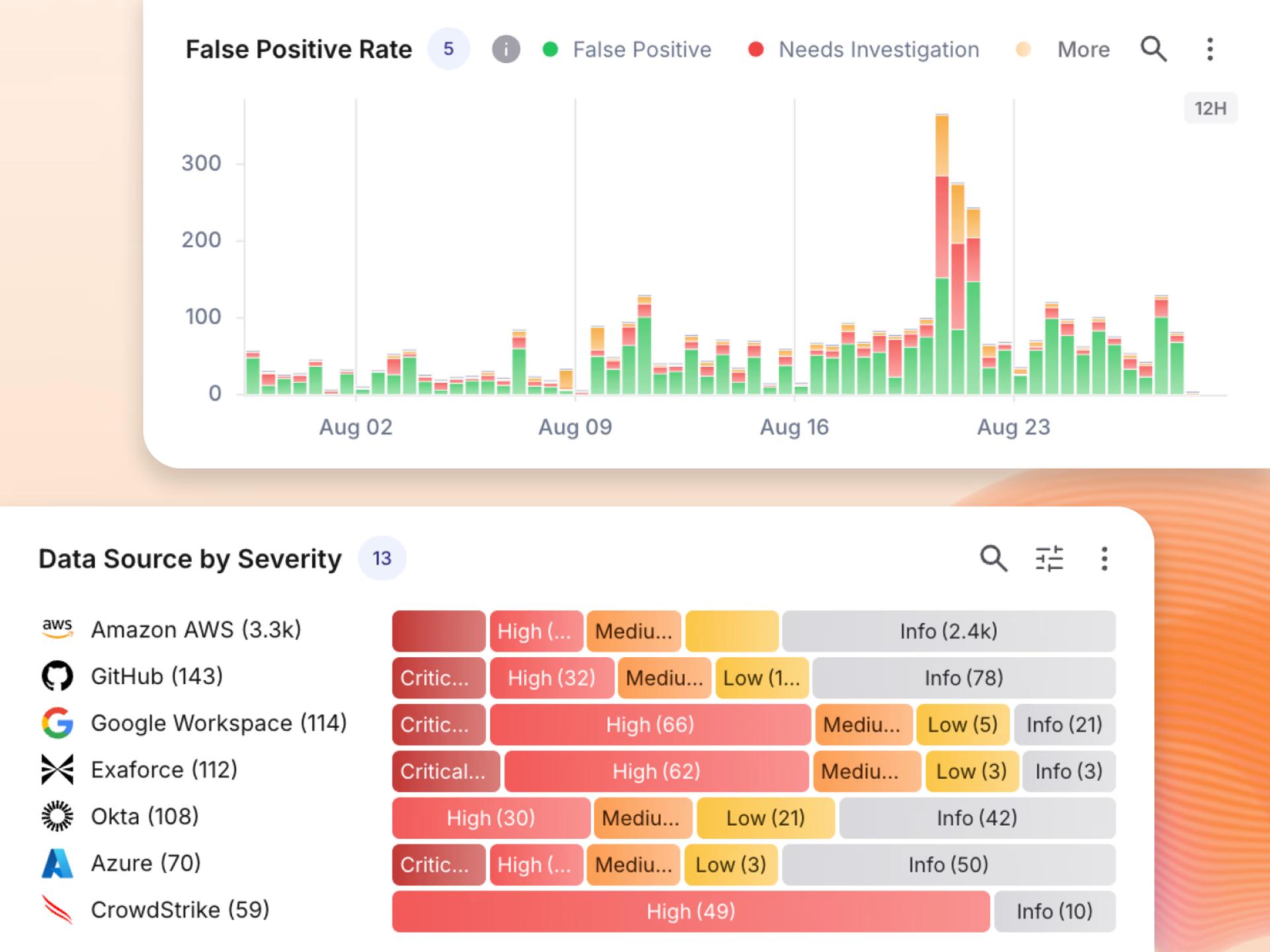Select the Okta (108) label
Viewport: 1270px width, 952px height.
[145, 816]
